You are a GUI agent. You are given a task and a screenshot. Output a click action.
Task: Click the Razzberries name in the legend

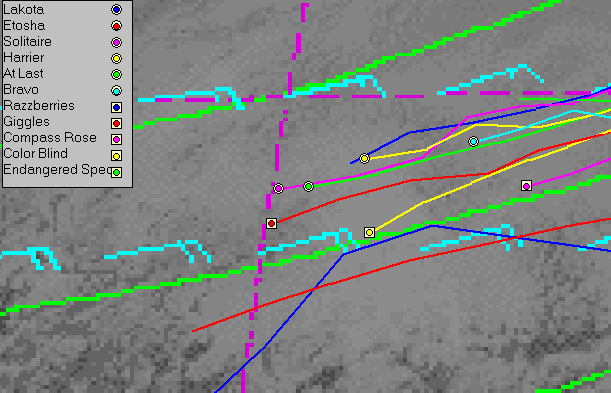click(39, 106)
